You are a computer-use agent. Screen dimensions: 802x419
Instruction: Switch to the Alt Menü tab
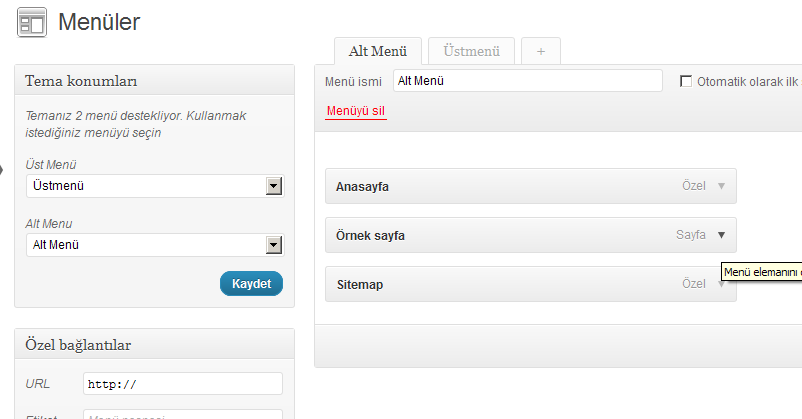pos(377,51)
